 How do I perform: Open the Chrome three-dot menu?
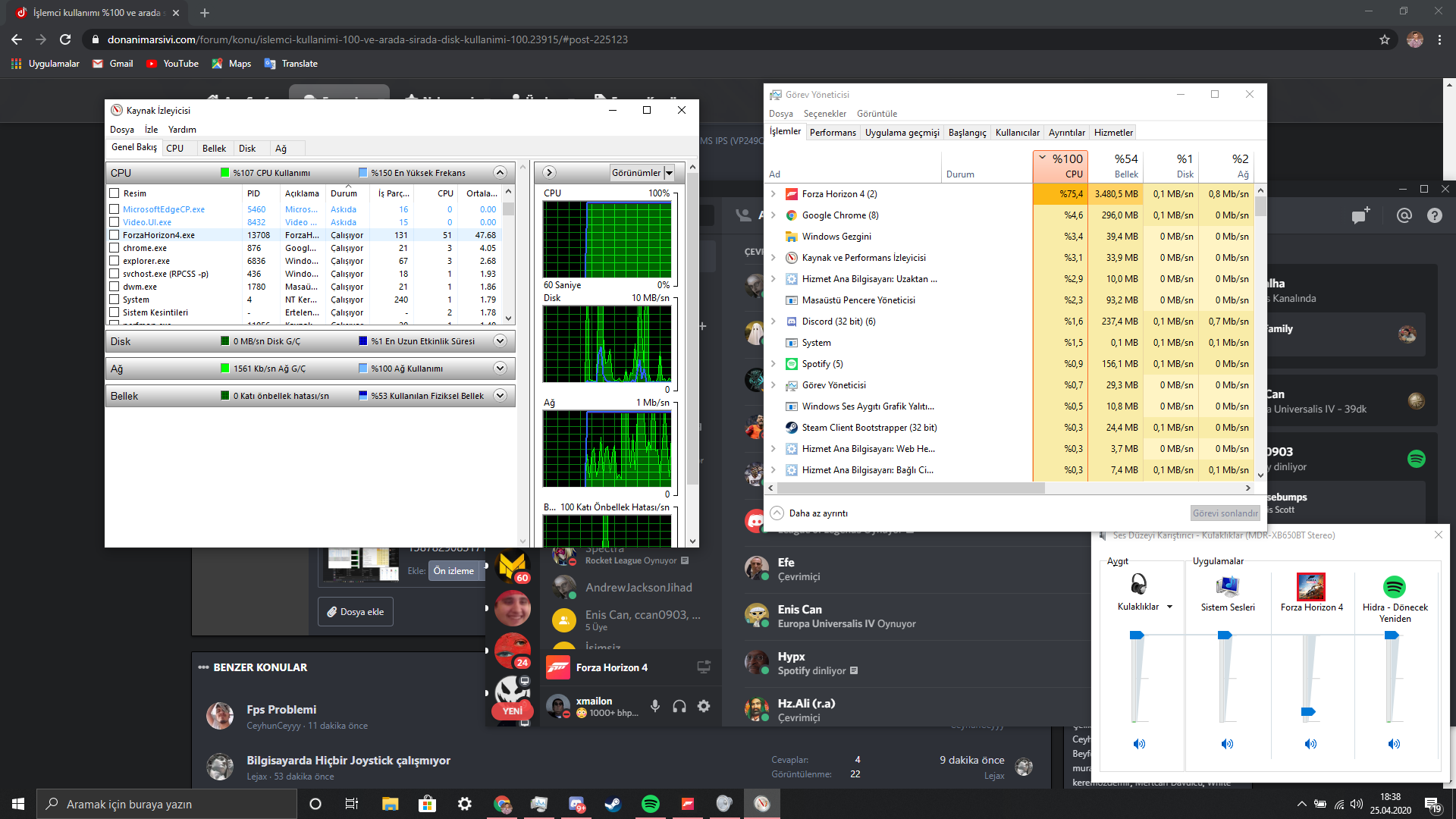click(x=1439, y=39)
